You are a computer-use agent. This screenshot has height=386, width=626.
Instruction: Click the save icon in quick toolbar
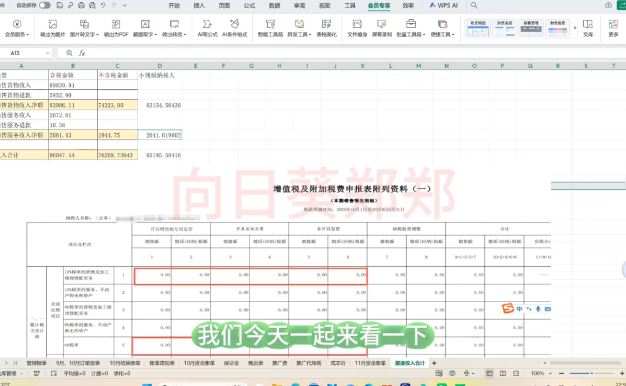pyautogui.click(x=60, y=5)
